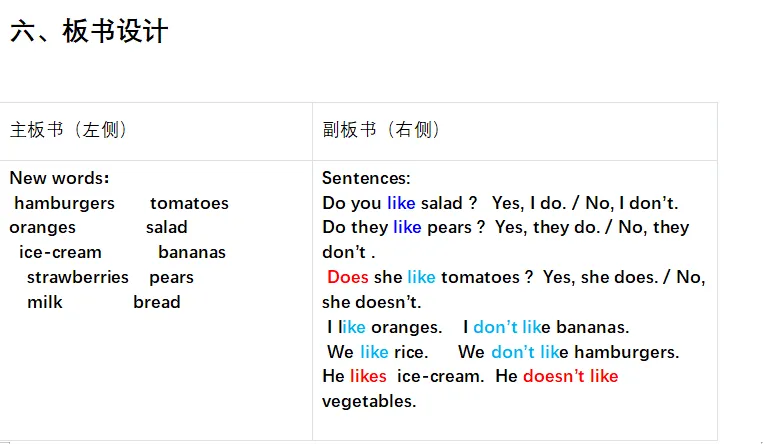Click the 'Sentences:' label

(x=366, y=178)
